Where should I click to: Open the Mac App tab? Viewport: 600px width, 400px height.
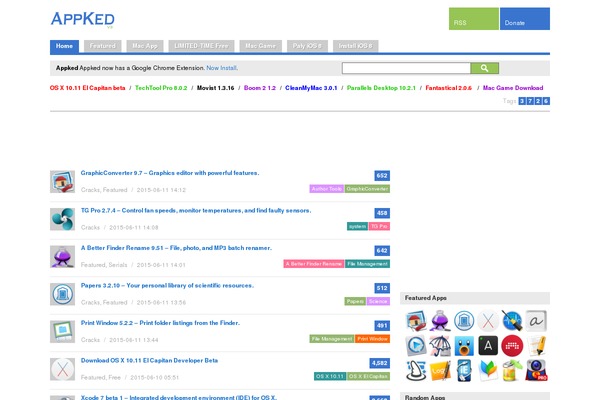click(145, 46)
